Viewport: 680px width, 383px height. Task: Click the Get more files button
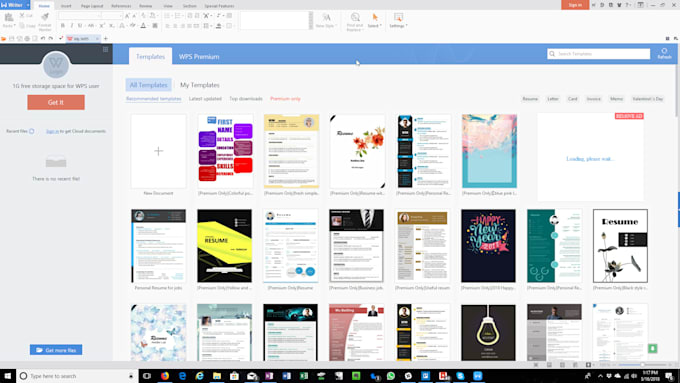[x=56, y=350]
